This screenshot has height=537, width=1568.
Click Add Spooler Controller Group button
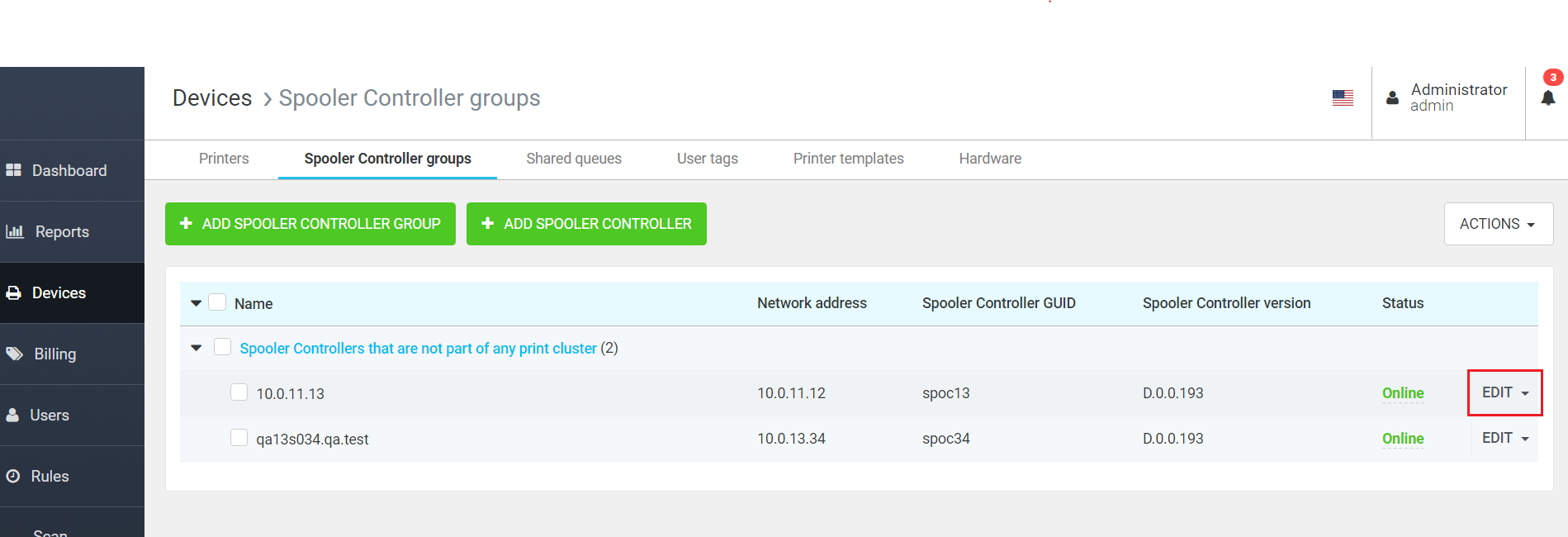click(310, 224)
